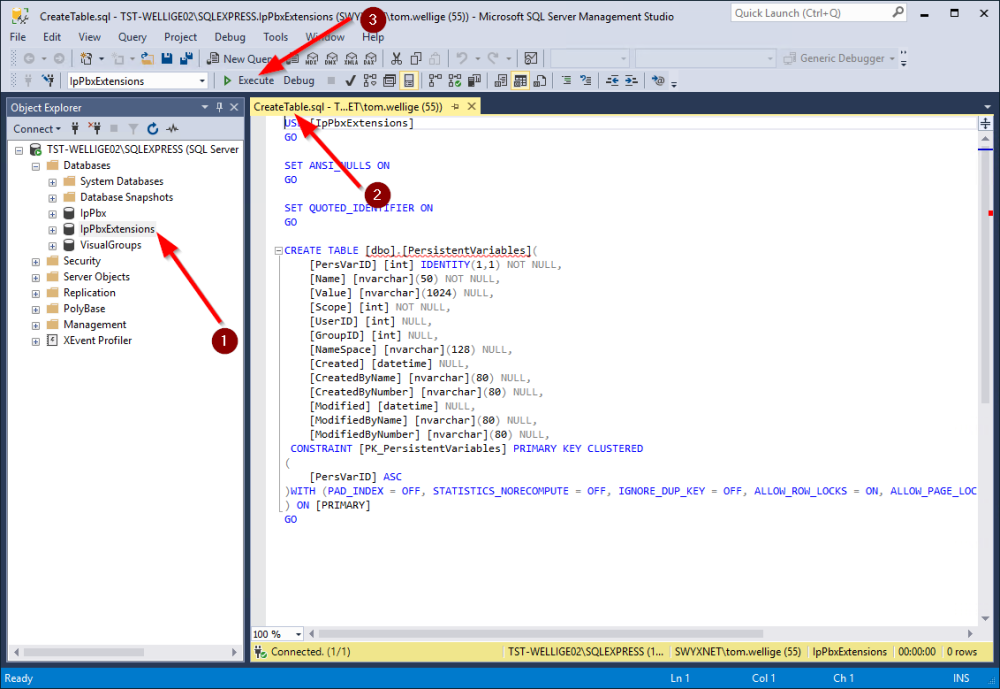
Task: Expand the IpPbxExtensions database node
Action: (52, 230)
